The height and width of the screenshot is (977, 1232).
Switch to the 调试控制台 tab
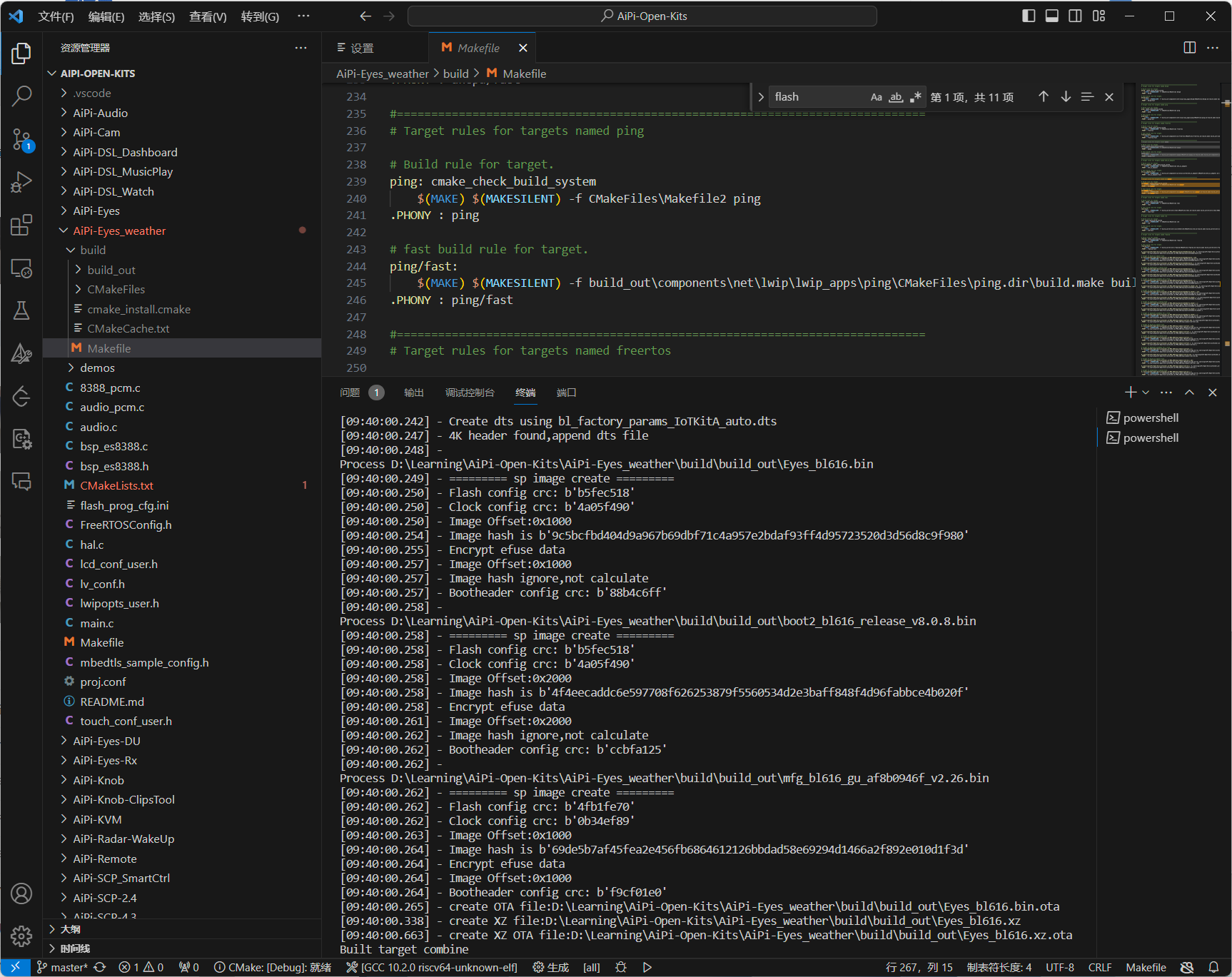click(470, 393)
